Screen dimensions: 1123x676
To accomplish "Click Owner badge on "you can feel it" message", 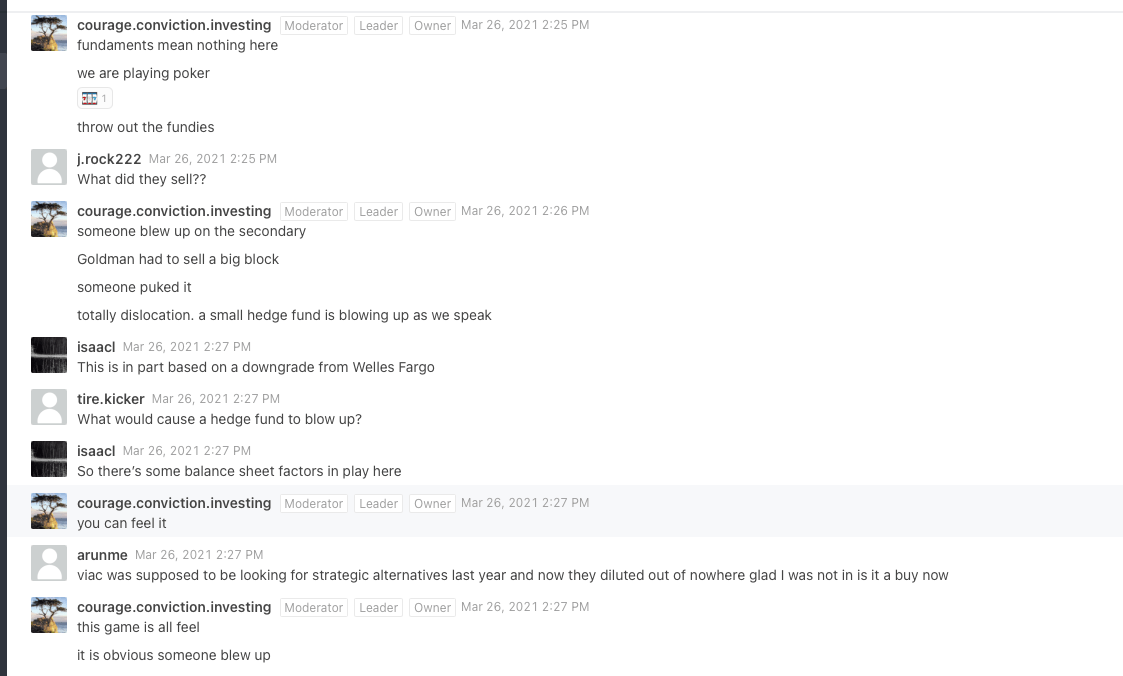I will pos(433,504).
